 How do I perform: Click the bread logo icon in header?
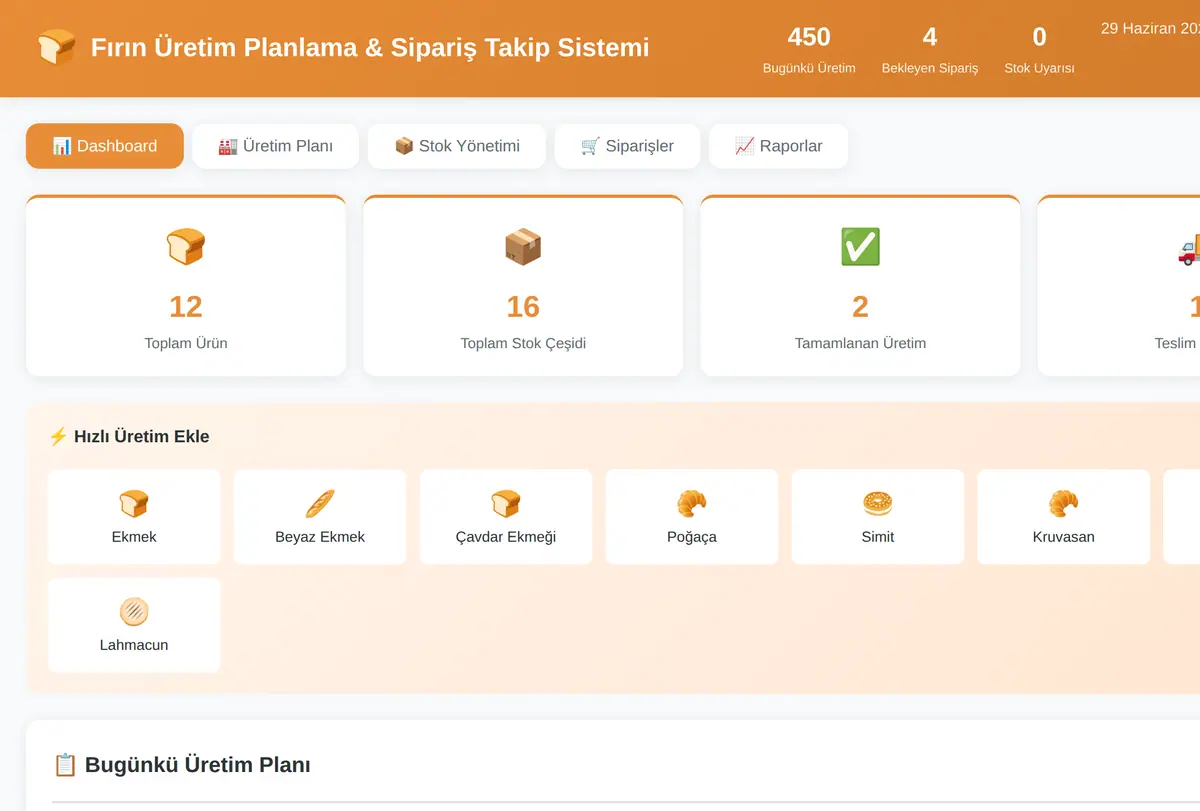click(x=56, y=47)
